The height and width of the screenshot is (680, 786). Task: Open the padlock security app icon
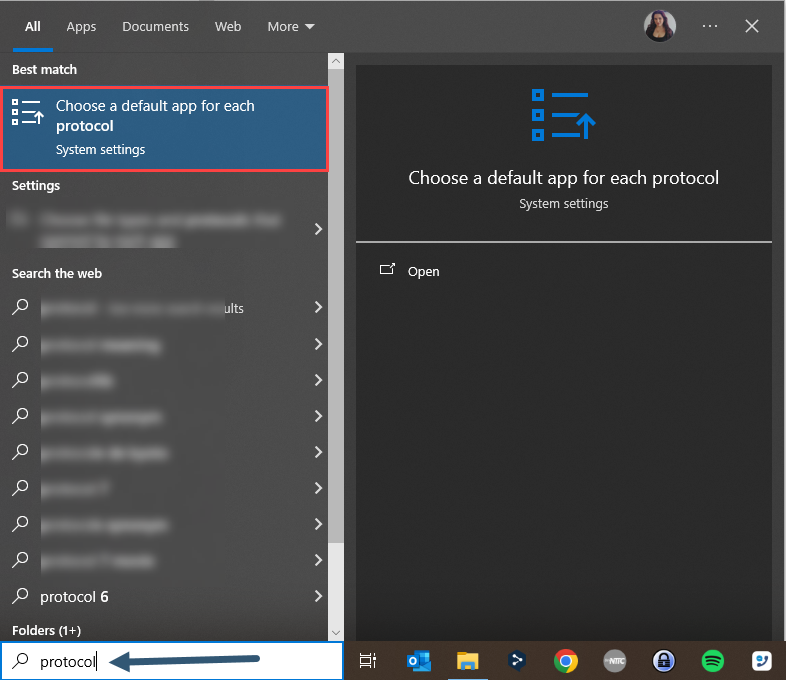(x=663, y=661)
